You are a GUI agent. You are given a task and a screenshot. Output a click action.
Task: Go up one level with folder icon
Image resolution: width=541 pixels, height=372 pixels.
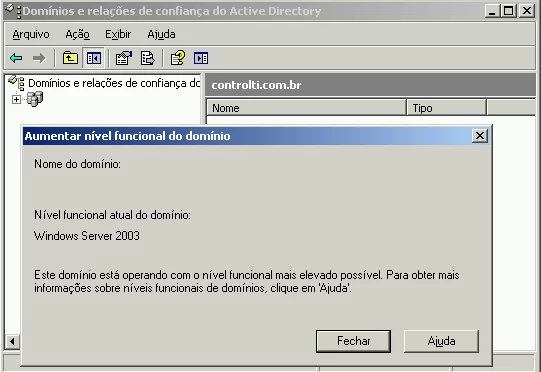[70, 58]
